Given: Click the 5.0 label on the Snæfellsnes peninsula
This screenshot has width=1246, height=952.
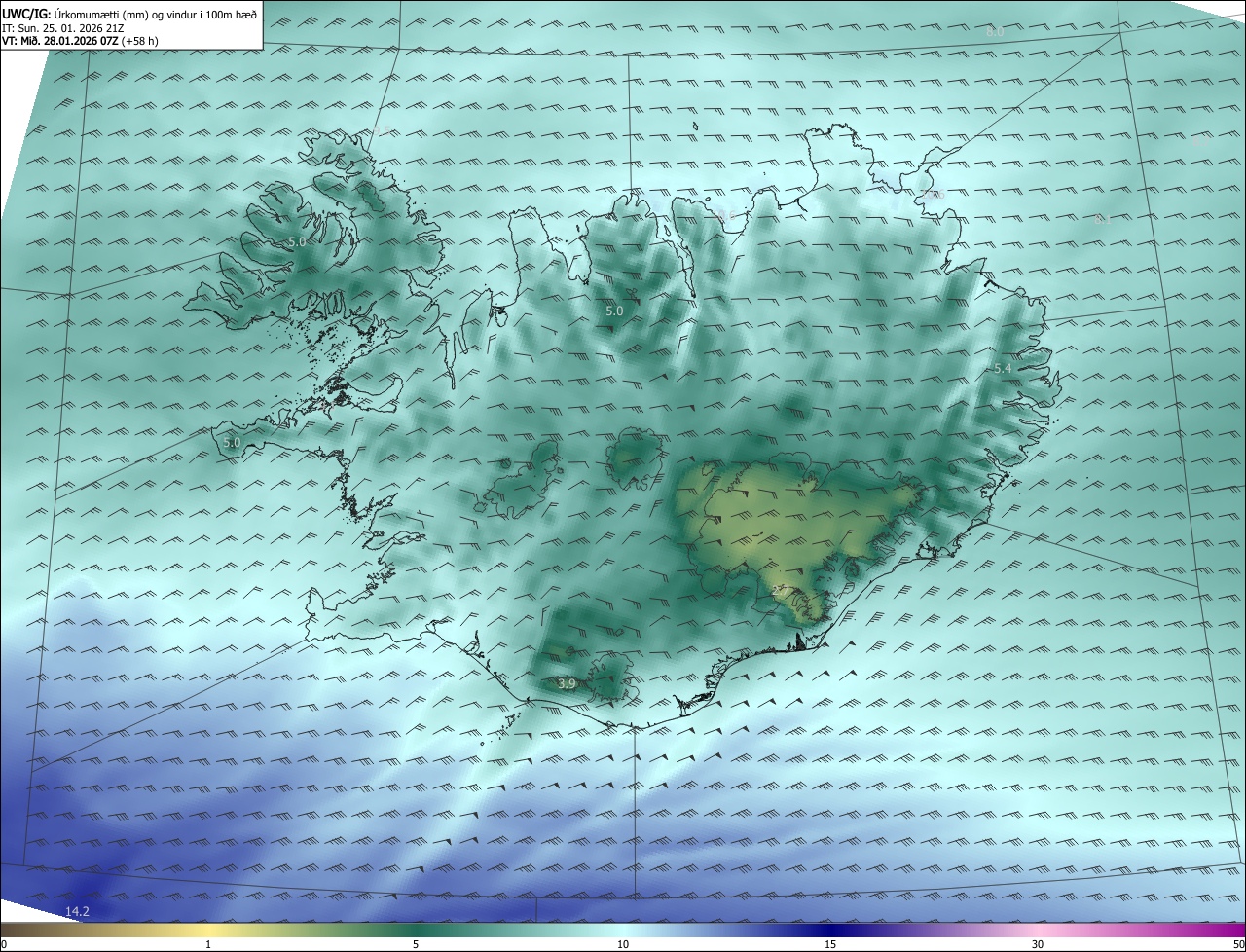Looking at the screenshot, I should click(x=232, y=442).
